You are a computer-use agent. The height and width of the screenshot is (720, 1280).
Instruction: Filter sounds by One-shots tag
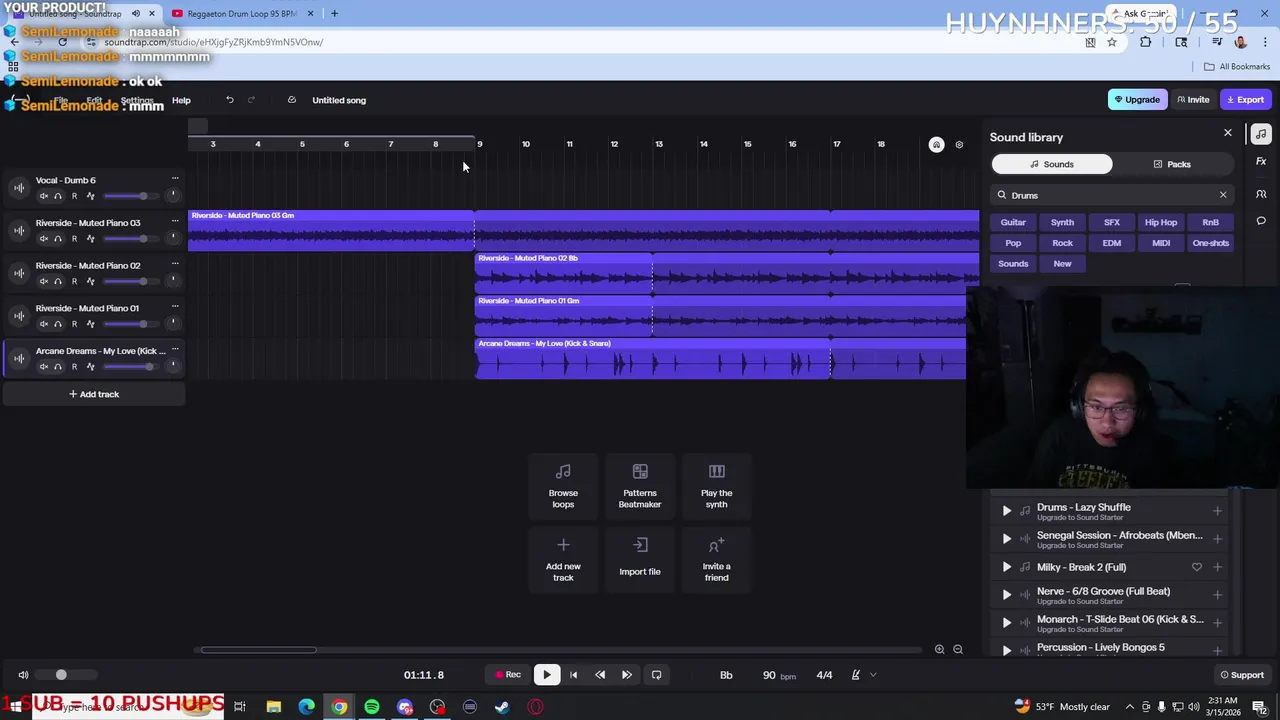(1210, 243)
